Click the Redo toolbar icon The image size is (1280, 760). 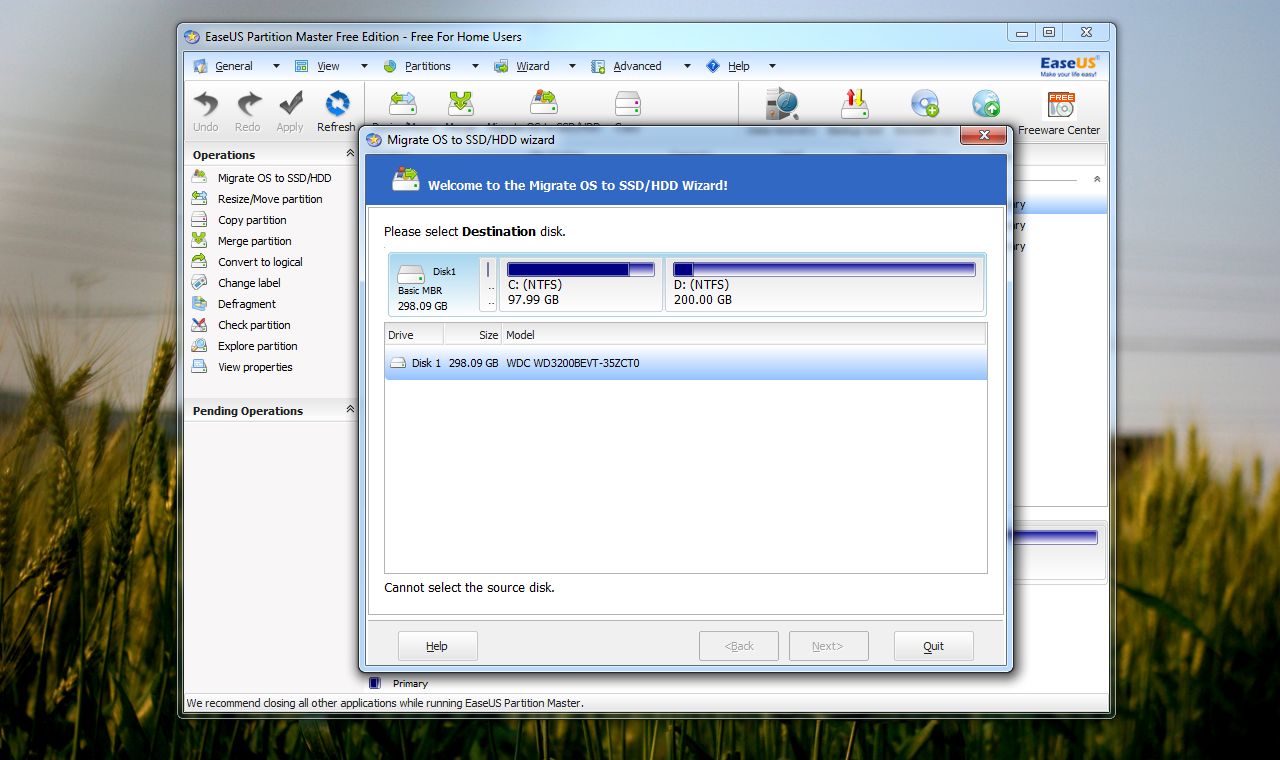point(248,110)
